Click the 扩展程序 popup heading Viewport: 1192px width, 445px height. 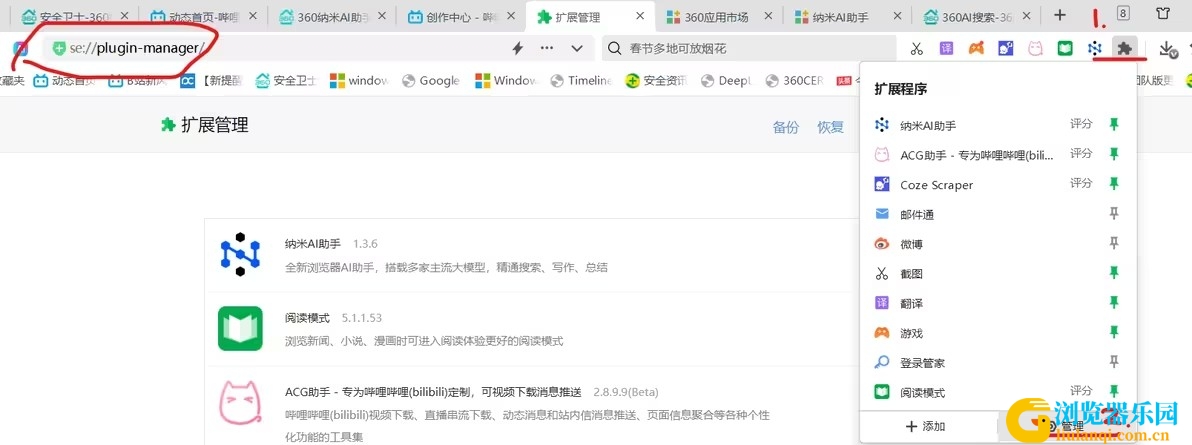[901, 89]
